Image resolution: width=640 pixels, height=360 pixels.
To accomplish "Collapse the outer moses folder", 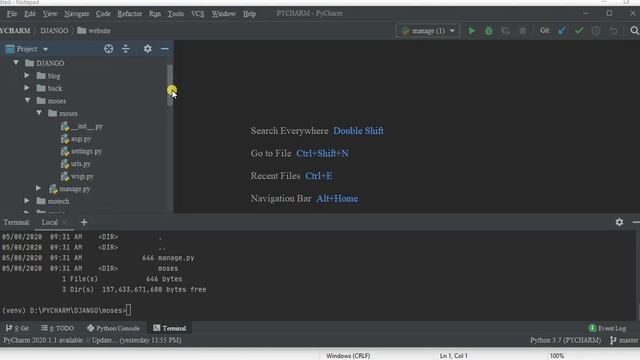I will [27, 100].
